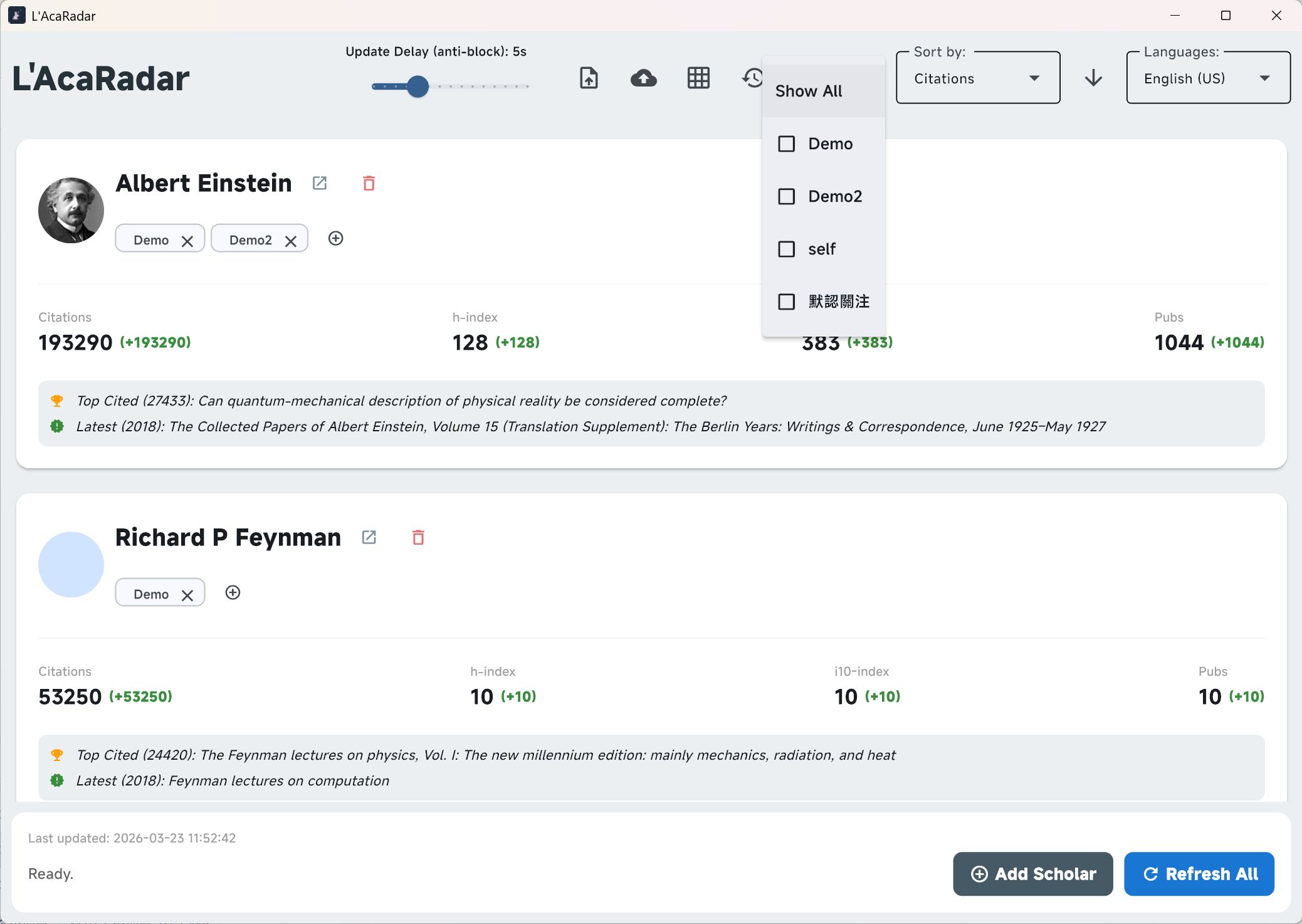
Task: Click the cloud upload icon
Action: tap(644, 78)
